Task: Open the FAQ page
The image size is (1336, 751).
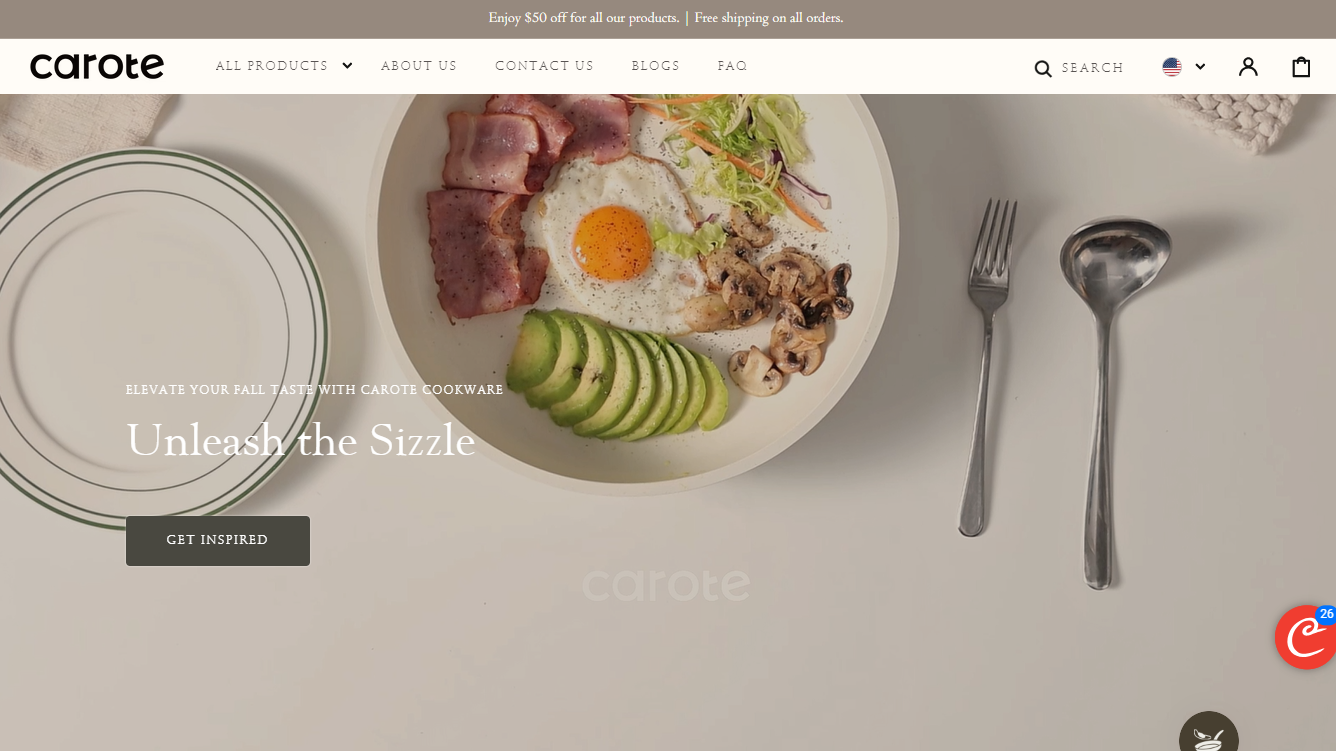Action: click(732, 66)
